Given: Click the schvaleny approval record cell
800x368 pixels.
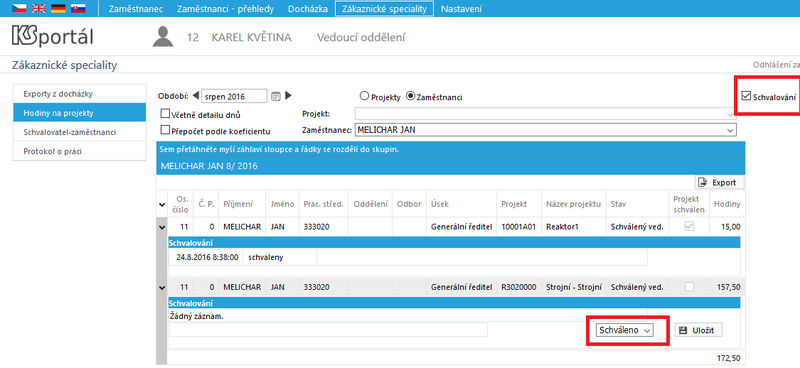Looking at the screenshot, I should 280,258.
